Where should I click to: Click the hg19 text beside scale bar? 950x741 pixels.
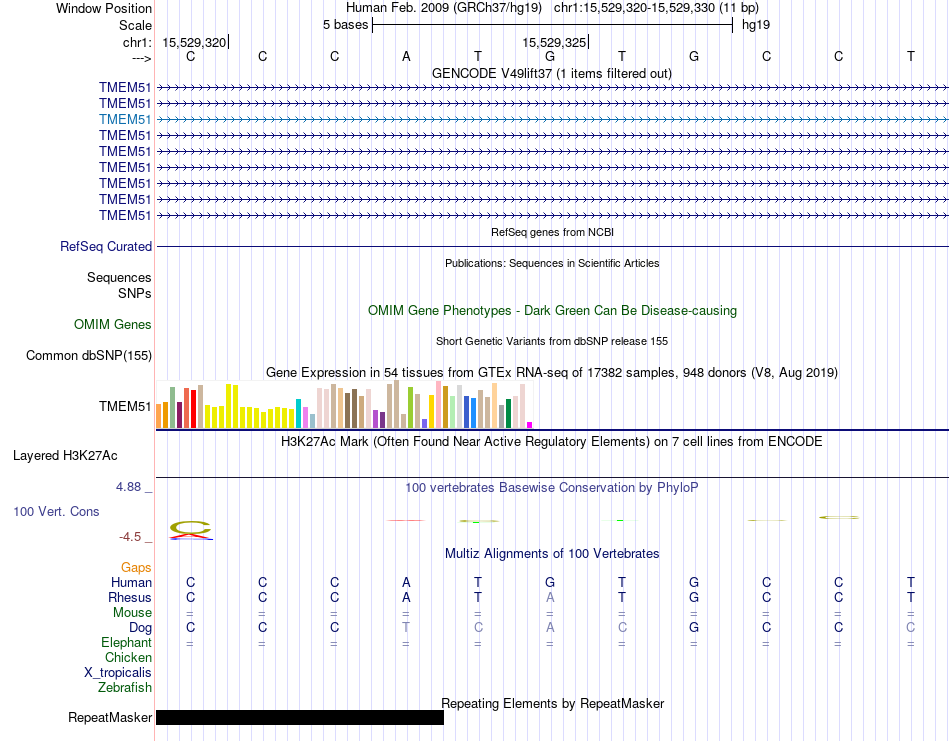[x=756, y=25]
